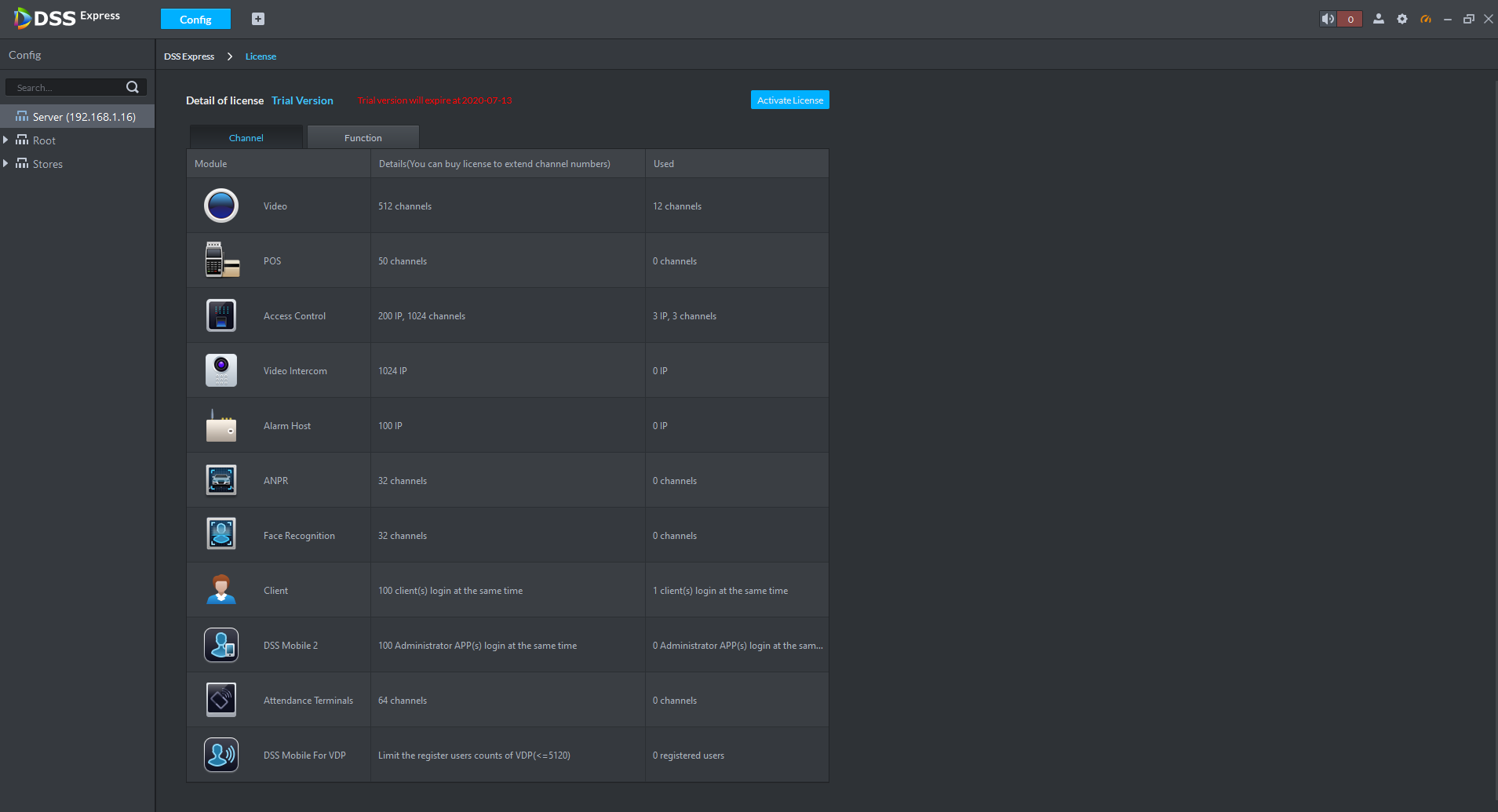This screenshot has height=812, width=1498.
Task: Click the DSS Mobile For VDP icon
Action: coord(221,755)
